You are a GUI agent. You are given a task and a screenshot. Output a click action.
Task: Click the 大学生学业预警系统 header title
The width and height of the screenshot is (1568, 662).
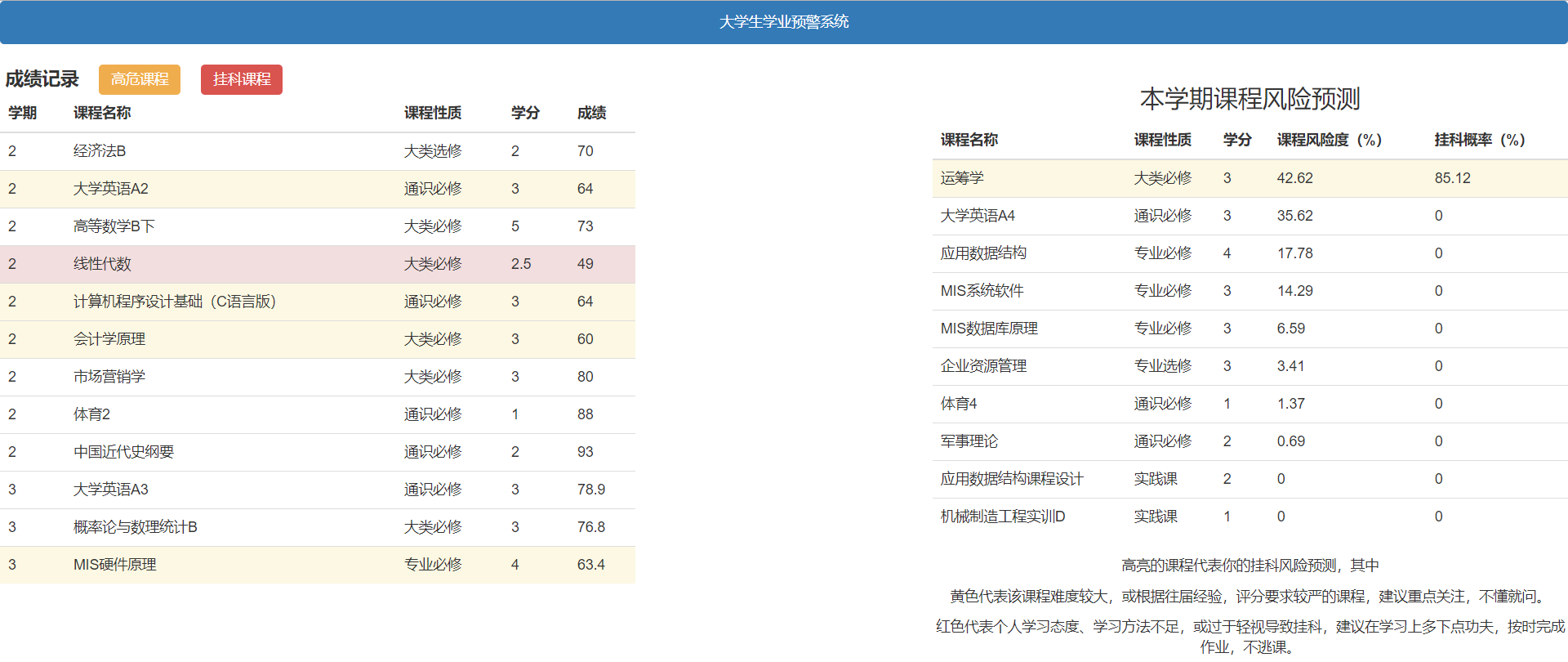coord(783,22)
